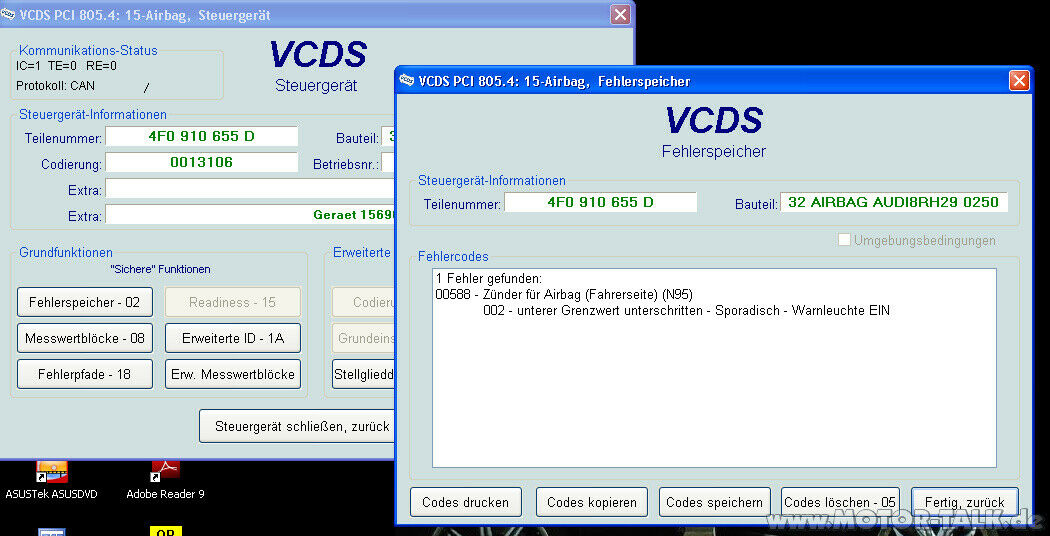Click VCDS icon in Steuergerät title bar
This screenshot has height=536, width=1050.
point(9,15)
